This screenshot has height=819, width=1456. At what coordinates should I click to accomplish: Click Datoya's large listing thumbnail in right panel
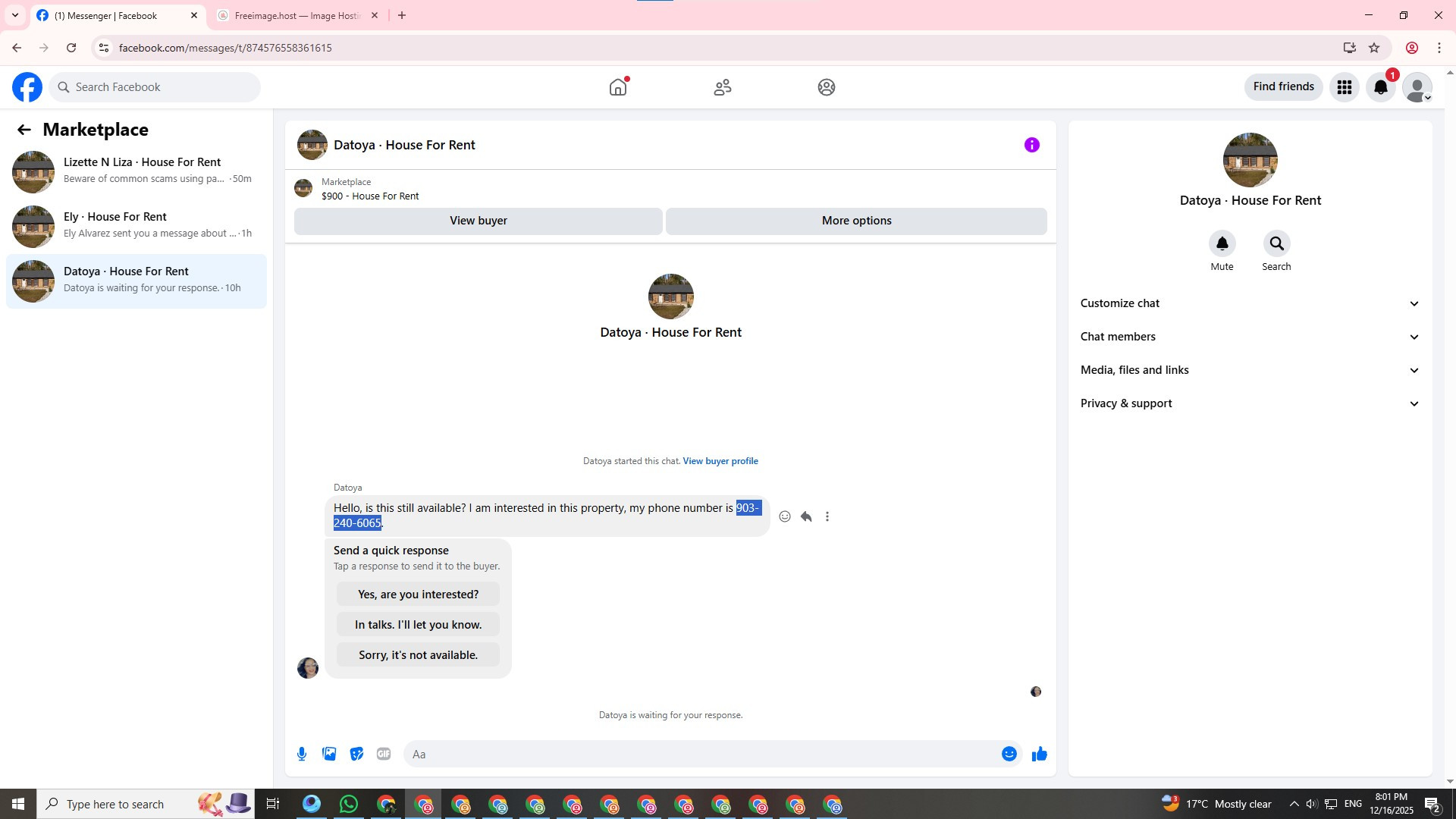point(1250,160)
